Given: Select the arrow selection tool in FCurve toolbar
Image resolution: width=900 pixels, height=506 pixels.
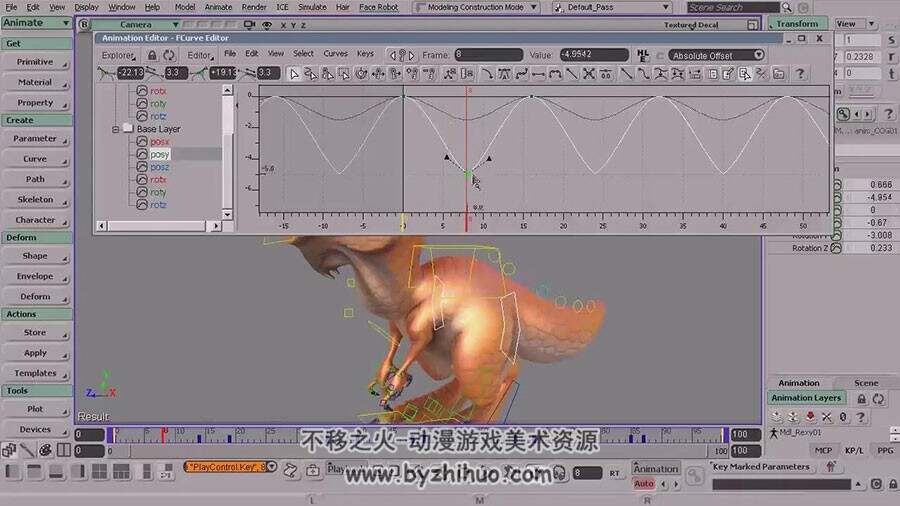Looking at the screenshot, I should point(294,73).
